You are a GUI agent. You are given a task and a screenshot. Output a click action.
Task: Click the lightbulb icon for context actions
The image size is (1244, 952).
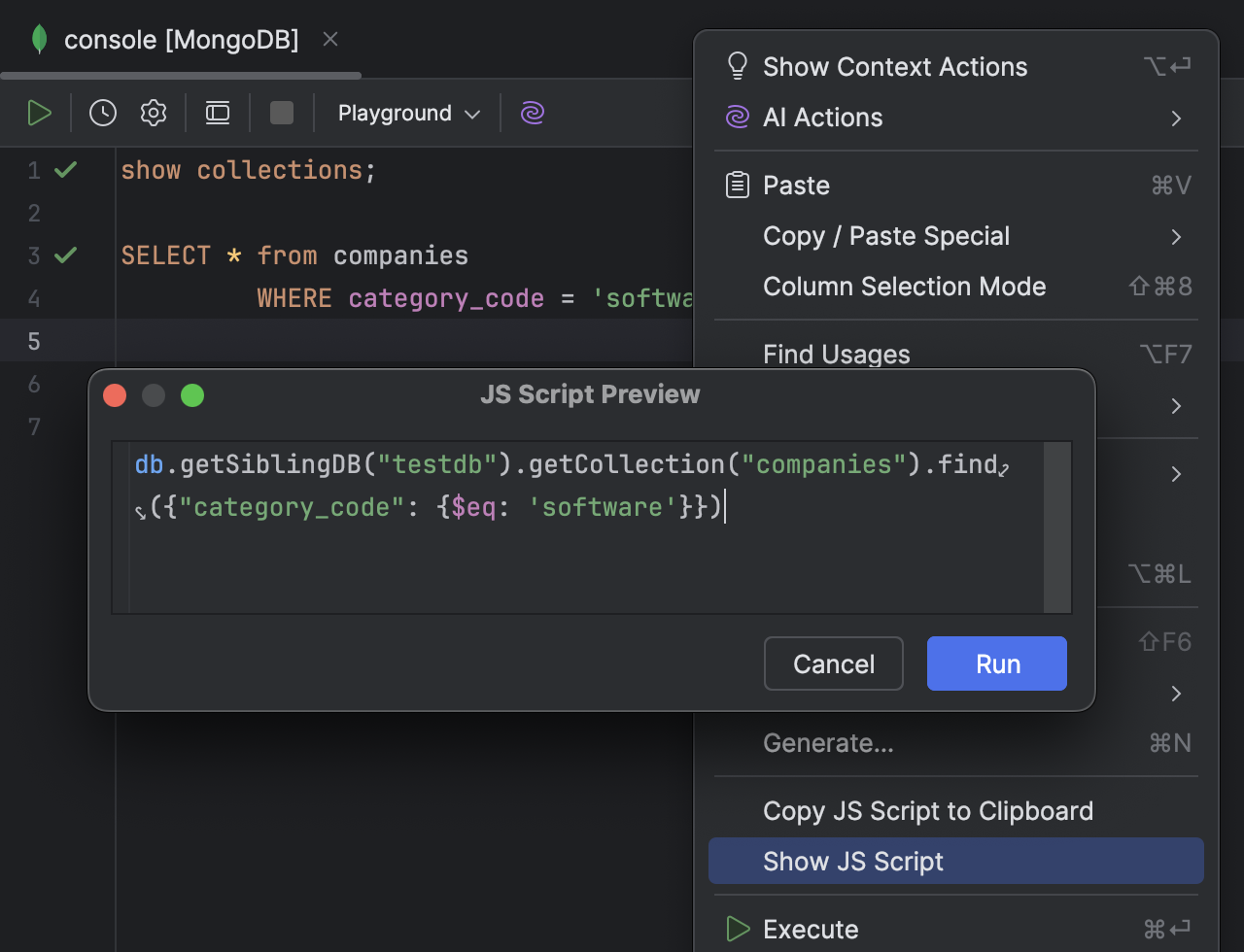tap(737, 66)
